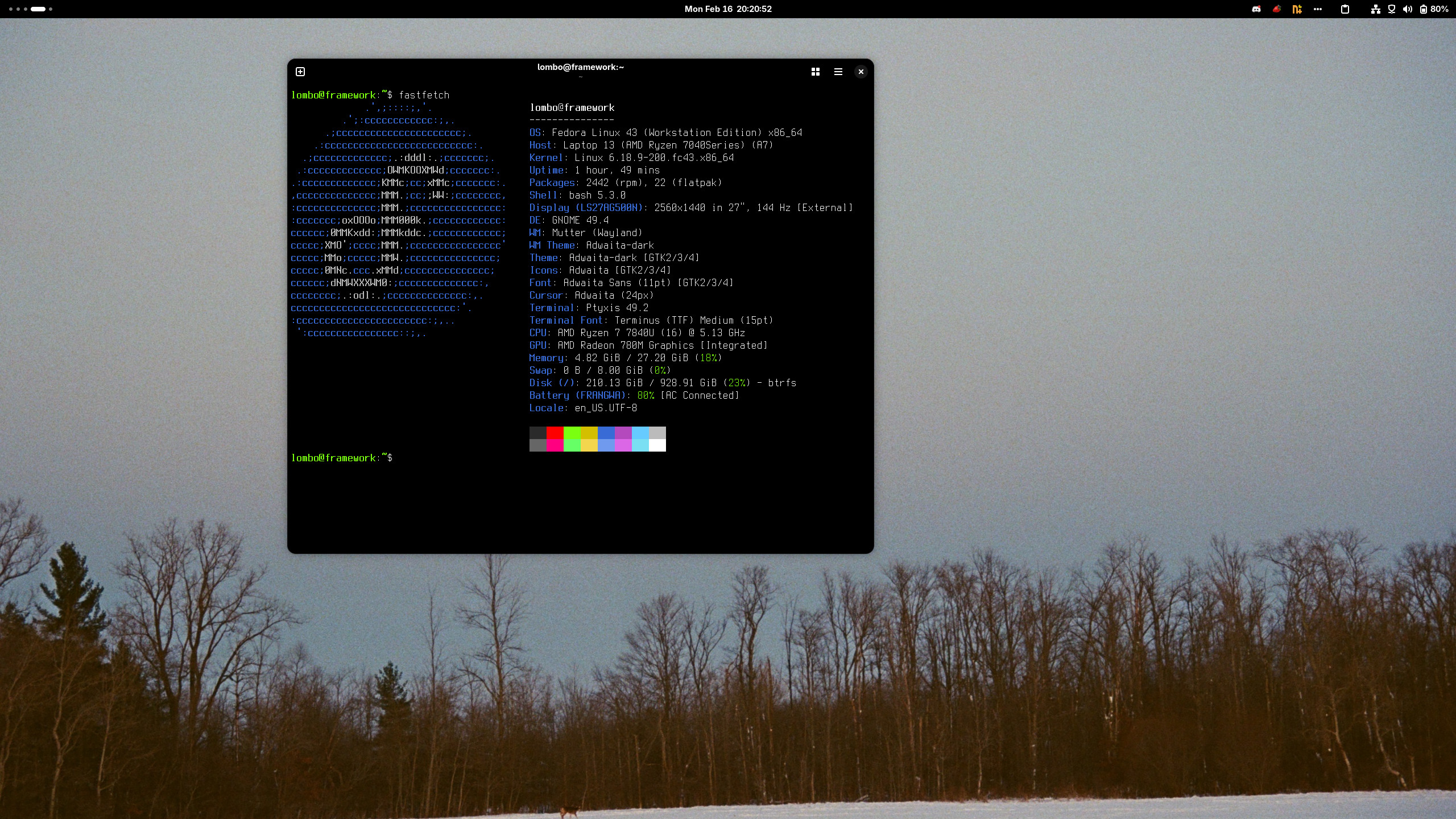Open the calendar from the clock

point(728,9)
